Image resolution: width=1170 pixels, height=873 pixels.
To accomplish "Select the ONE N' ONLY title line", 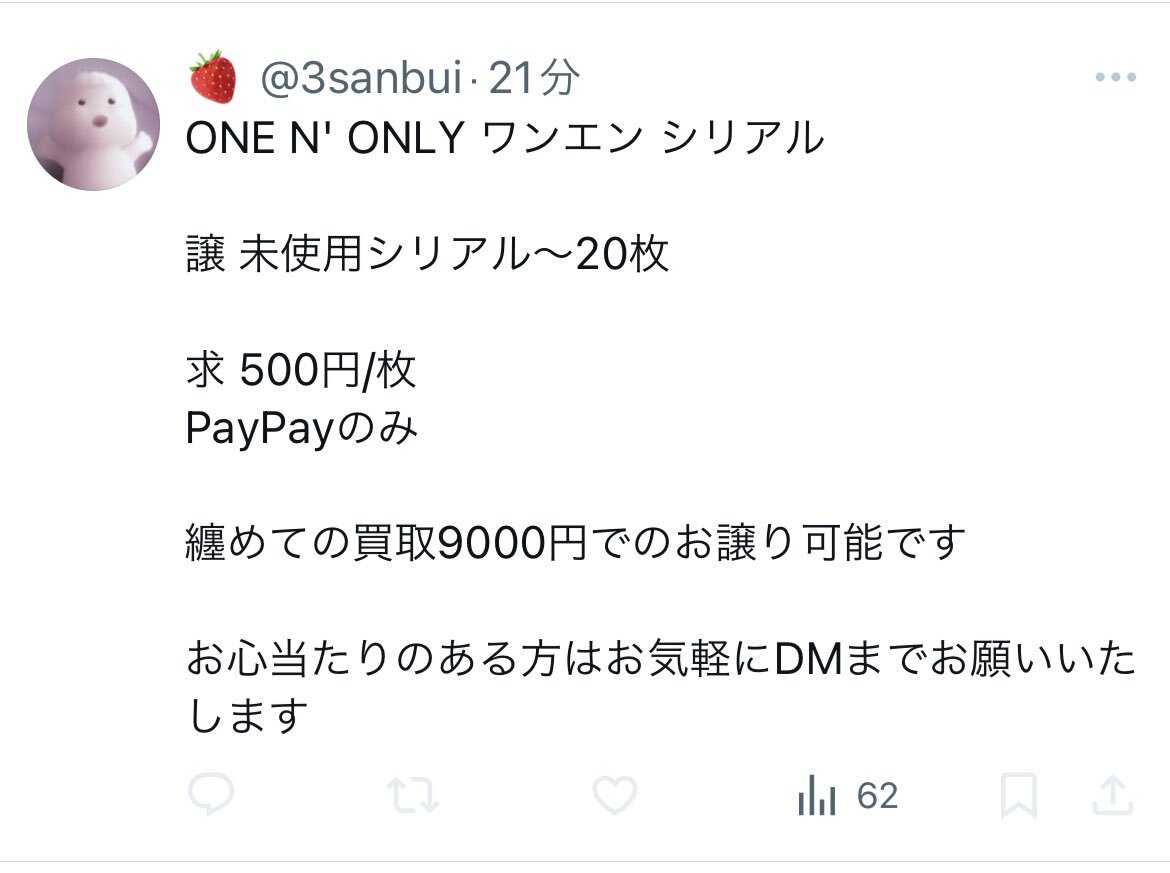I will point(505,139).
